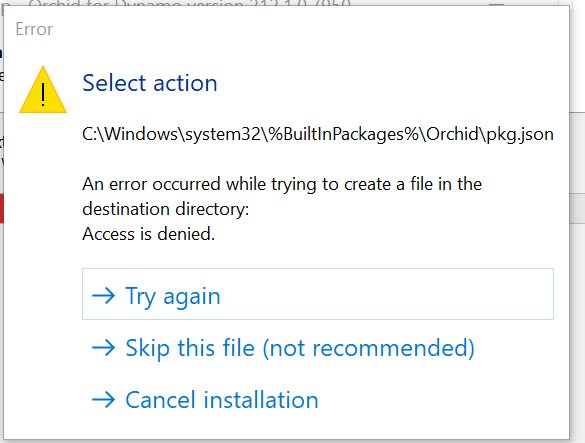Click the 'An error occurred while trying' message line
585x443 pixels.
click(282, 184)
